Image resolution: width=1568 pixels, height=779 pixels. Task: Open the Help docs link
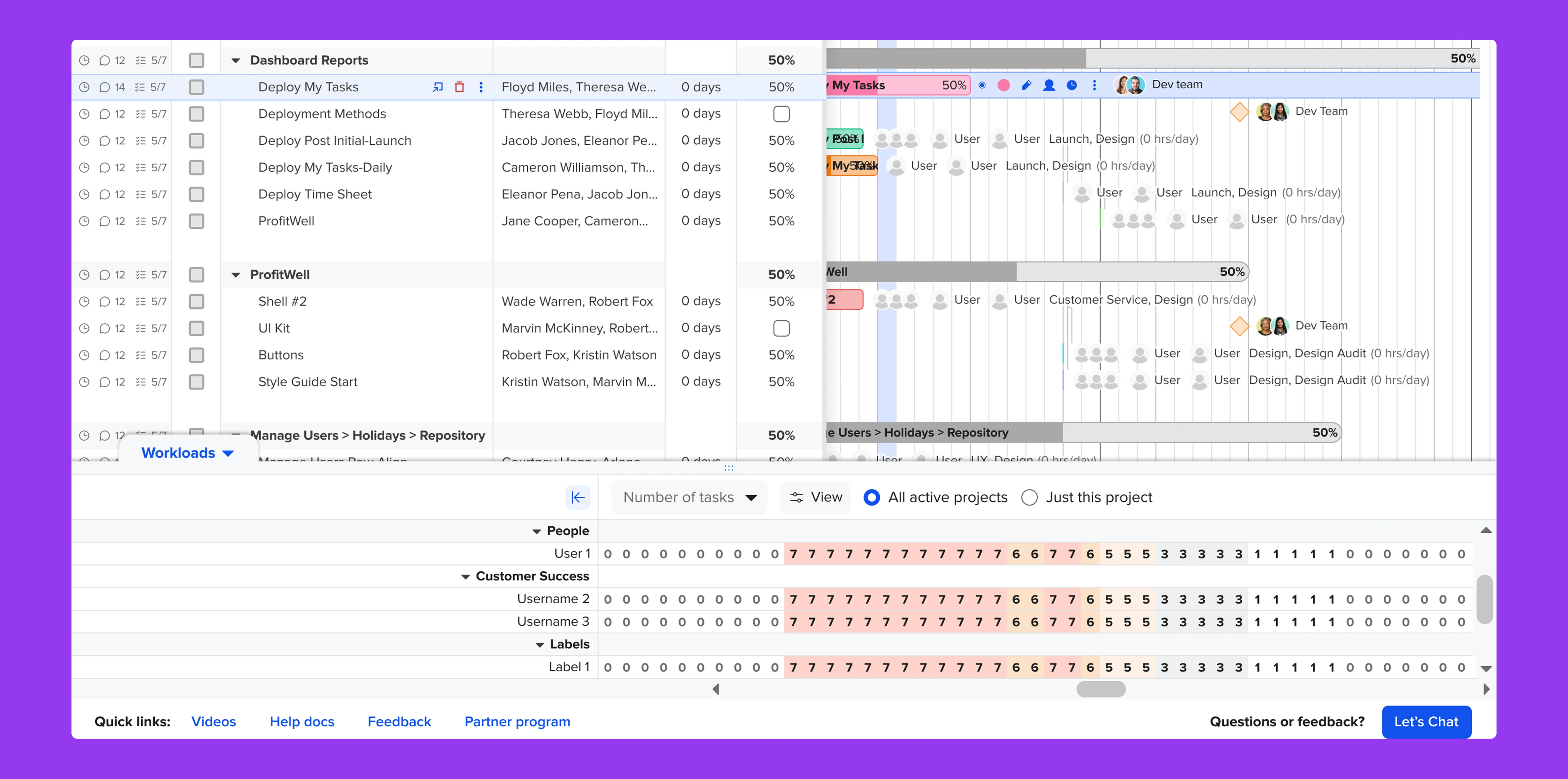[302, 722]
